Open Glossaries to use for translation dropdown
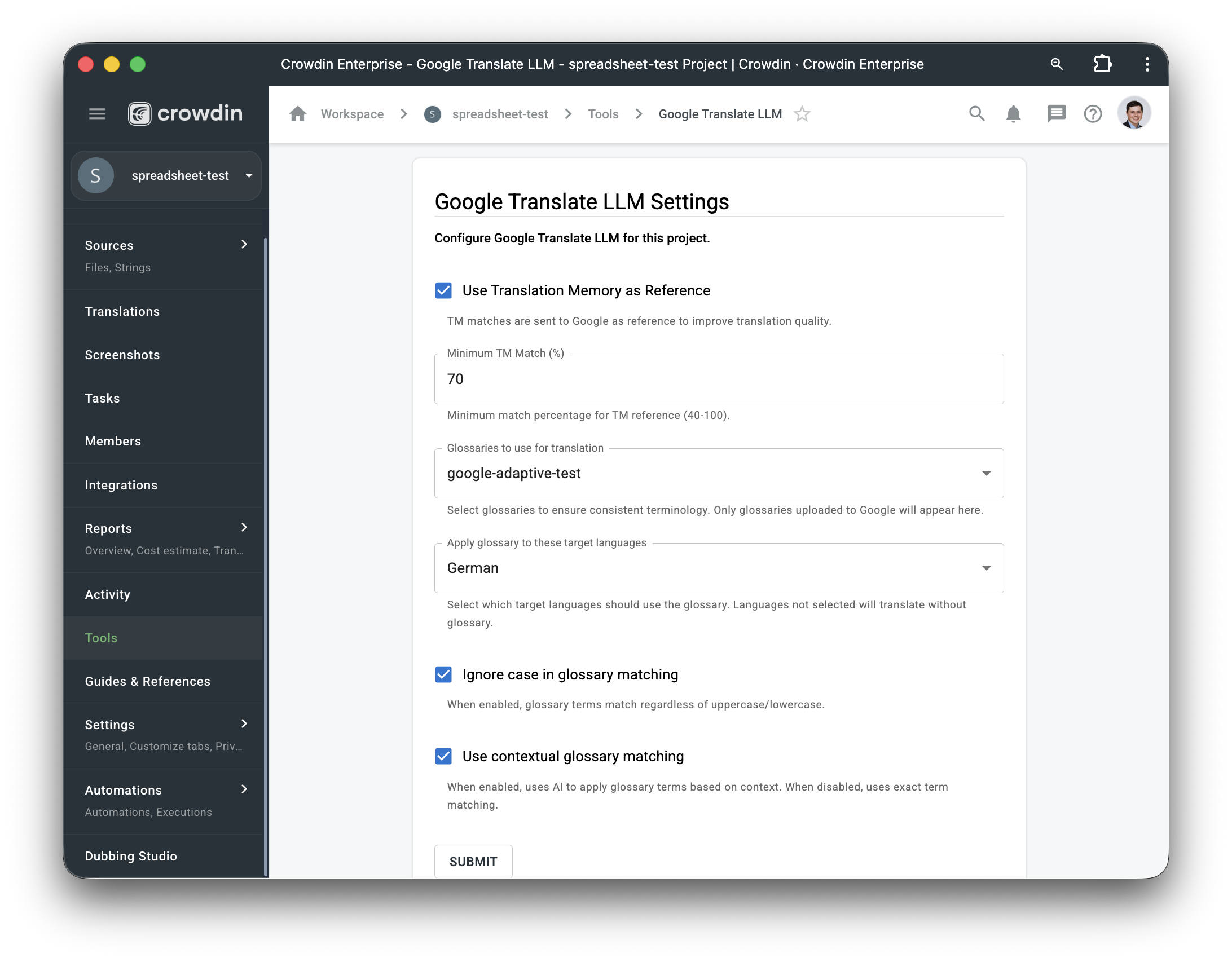 pyautogui.click(x=719, y=474)
